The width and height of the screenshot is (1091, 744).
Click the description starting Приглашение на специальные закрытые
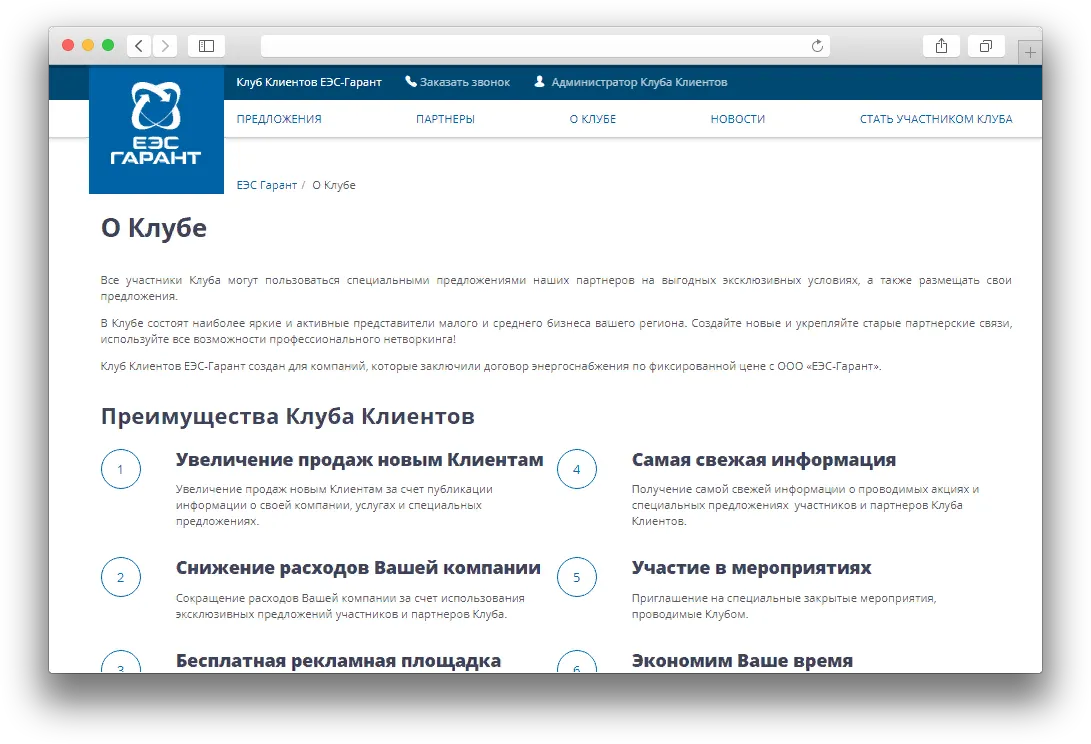784,606
